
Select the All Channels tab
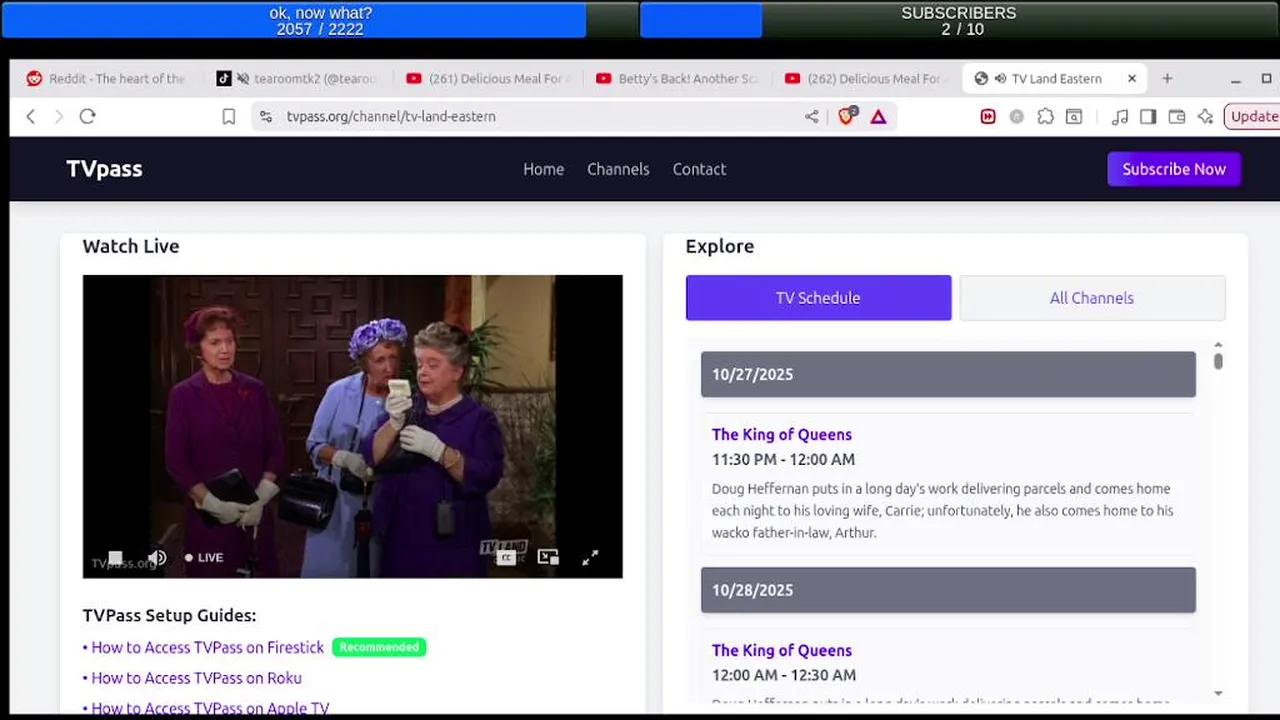pos(1092,298)
